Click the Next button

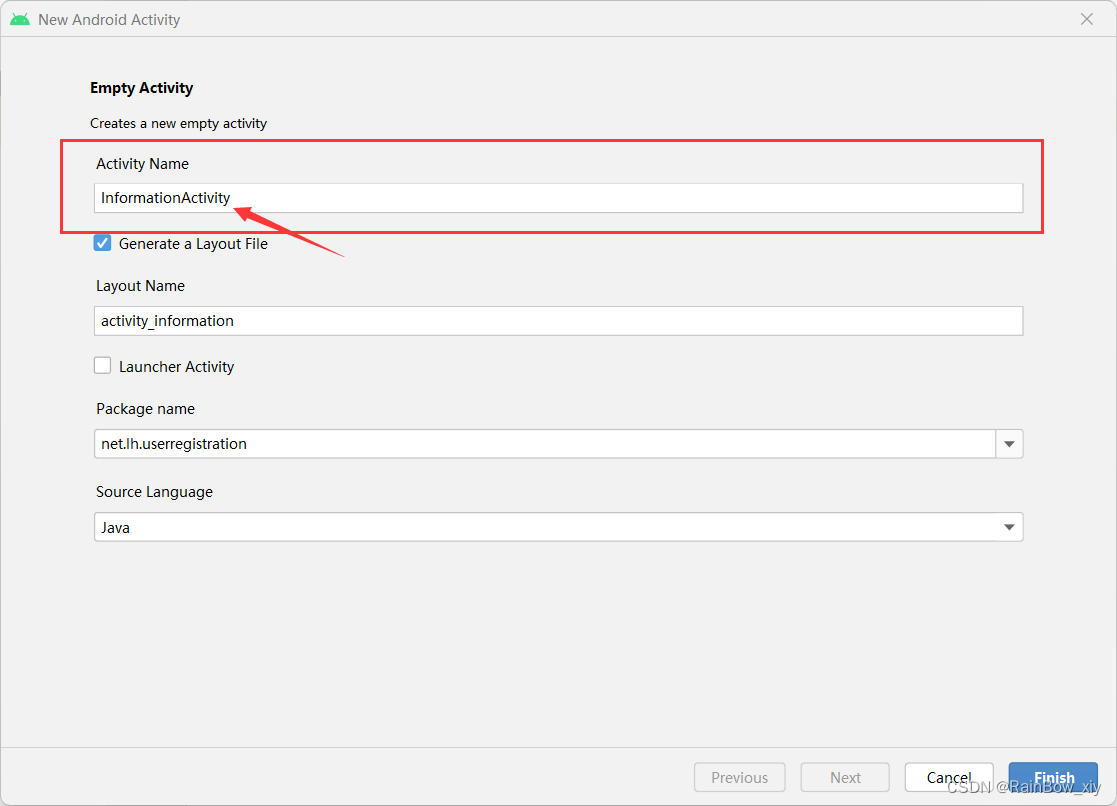(845, 777)
